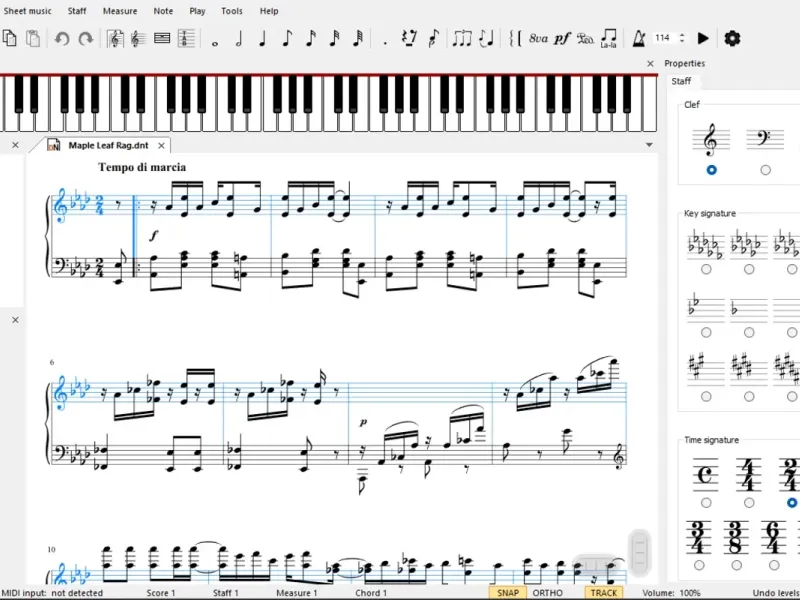Select the treble clef radio button
Screen dimensions: 800x600
(711, 170)
